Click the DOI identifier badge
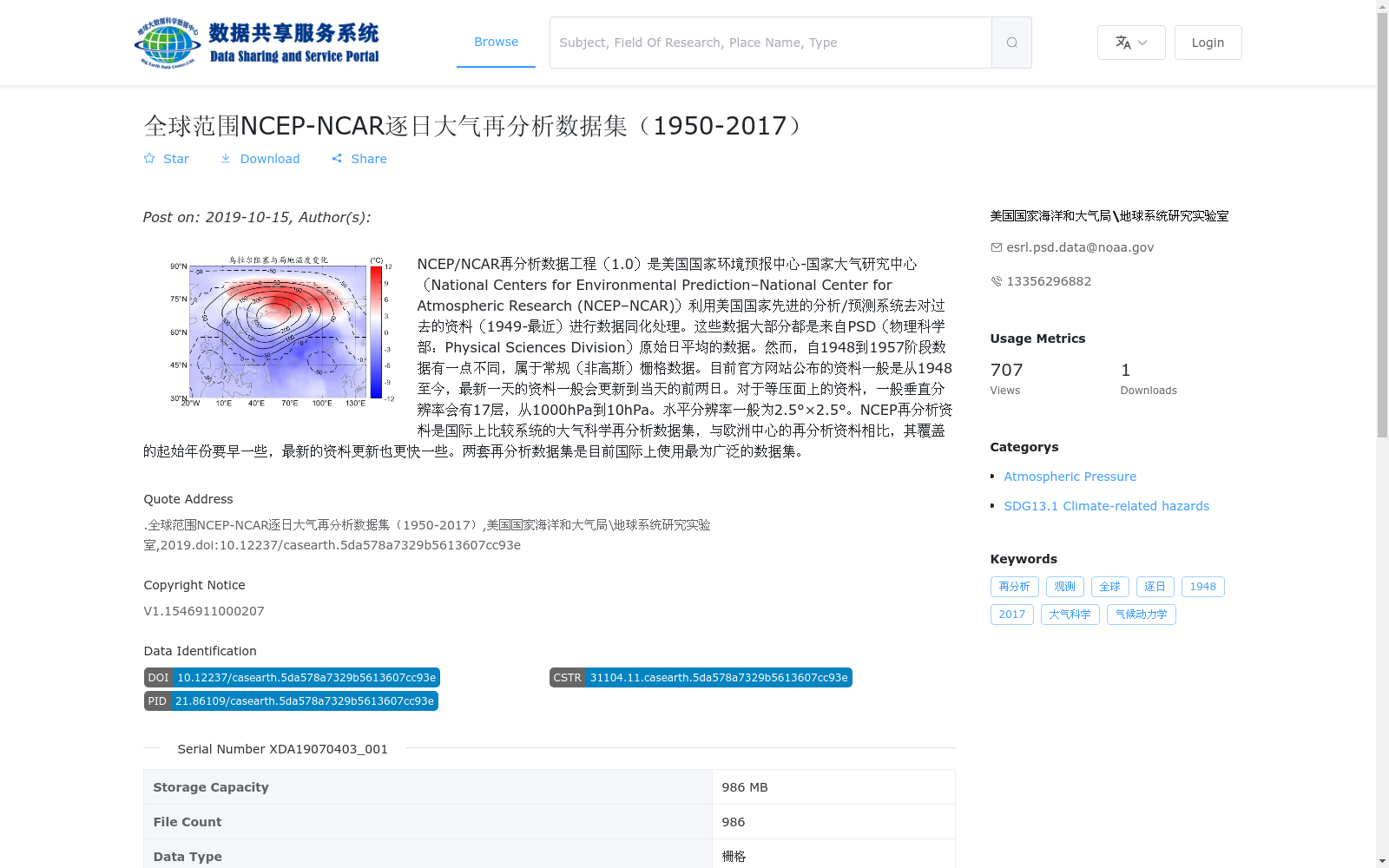 tap(292, 678)
